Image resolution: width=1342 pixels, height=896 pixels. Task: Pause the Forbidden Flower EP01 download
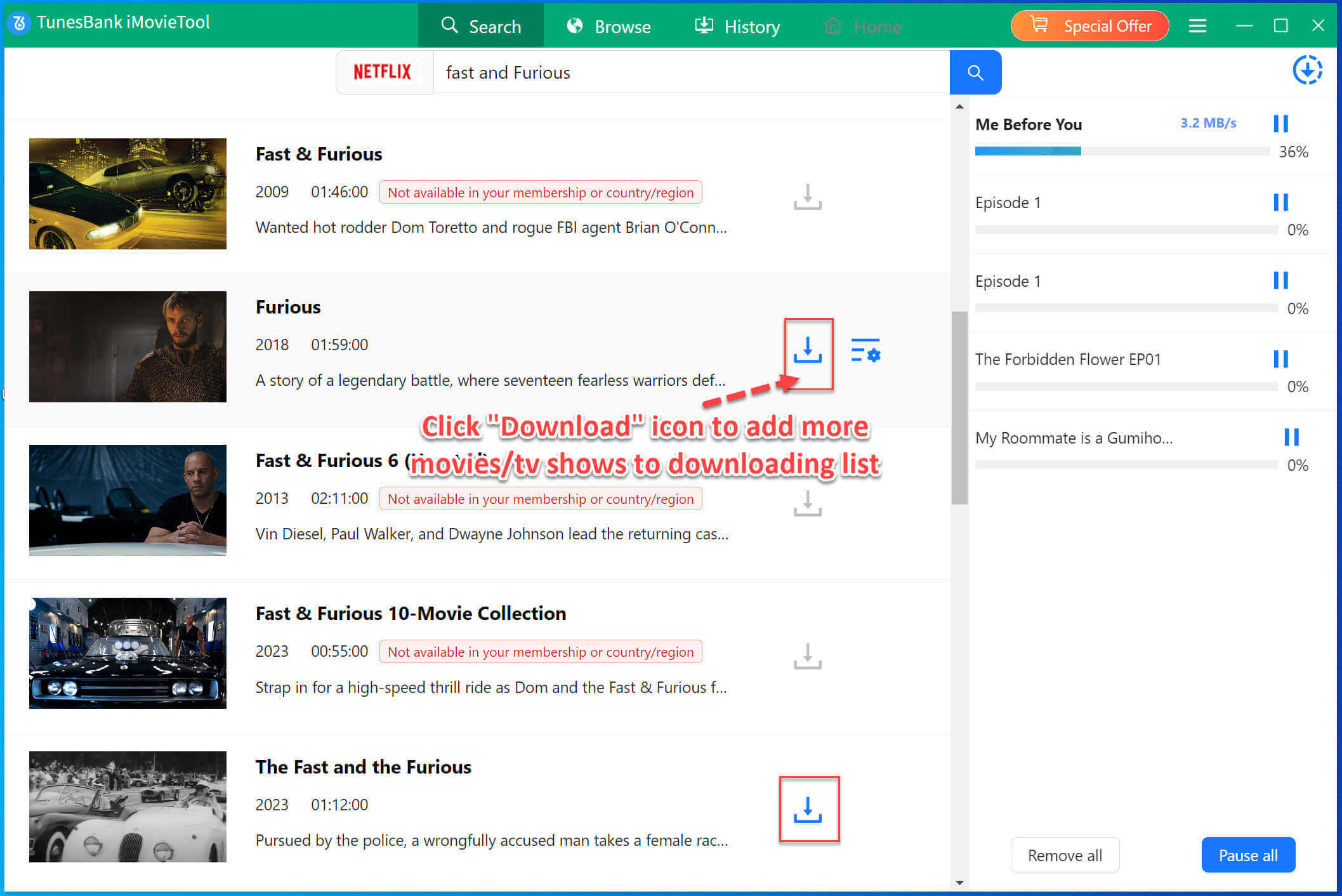[1280, 359]
